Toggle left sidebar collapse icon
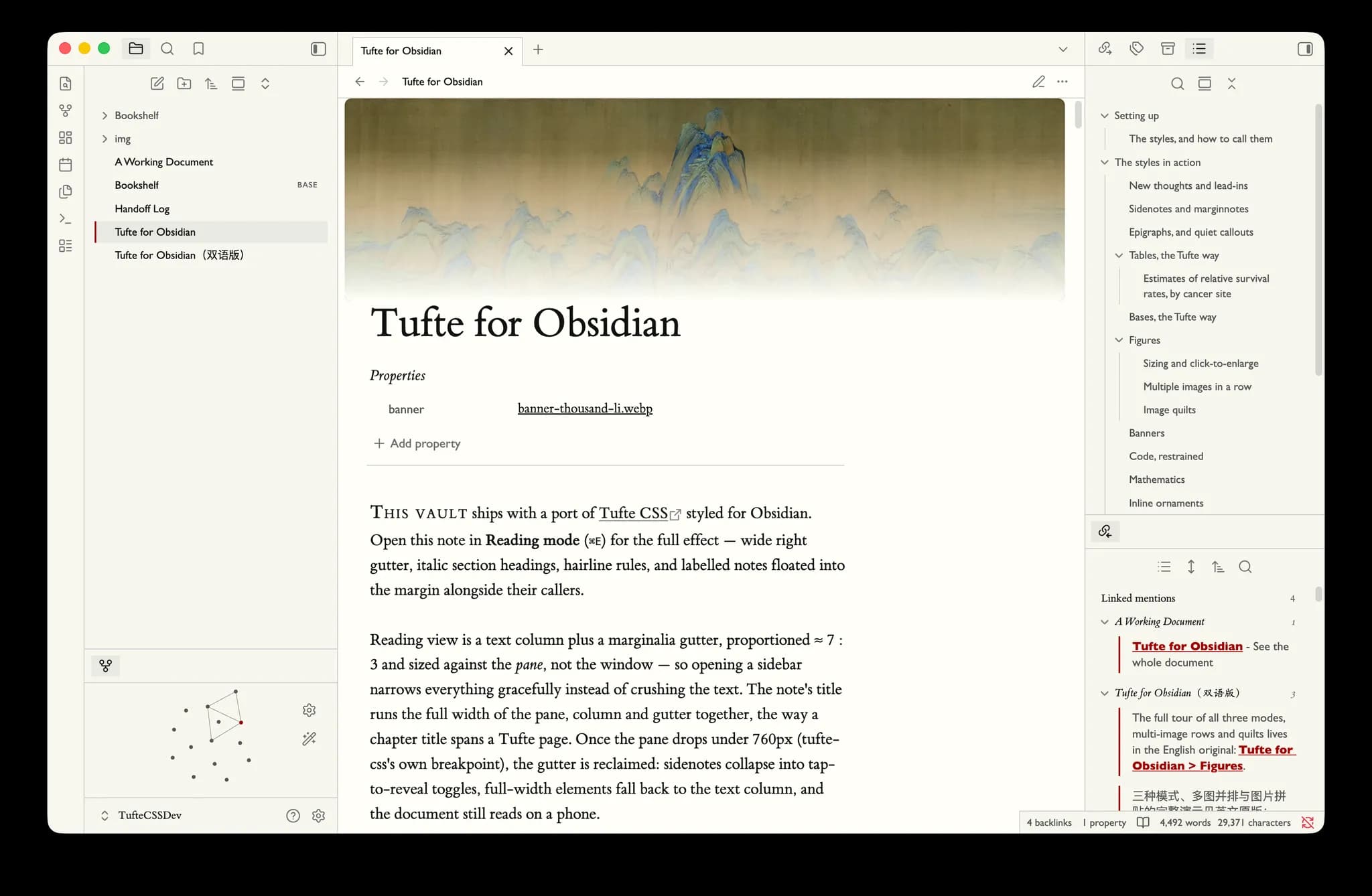 pos(318,49)
